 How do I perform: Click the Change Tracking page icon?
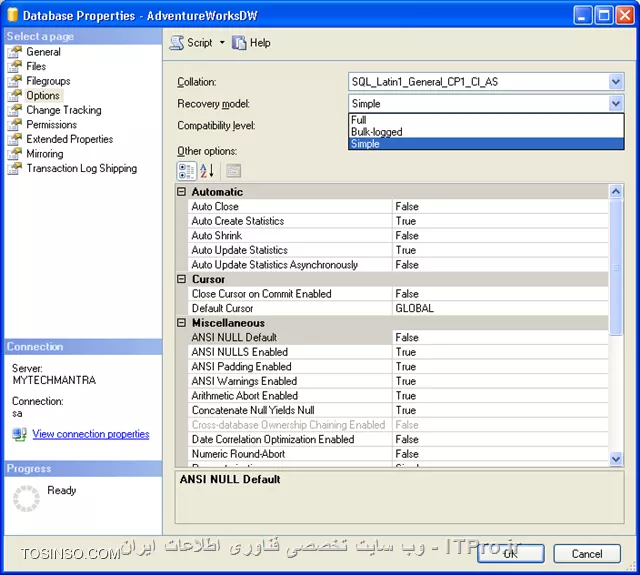tap(15, 110)
